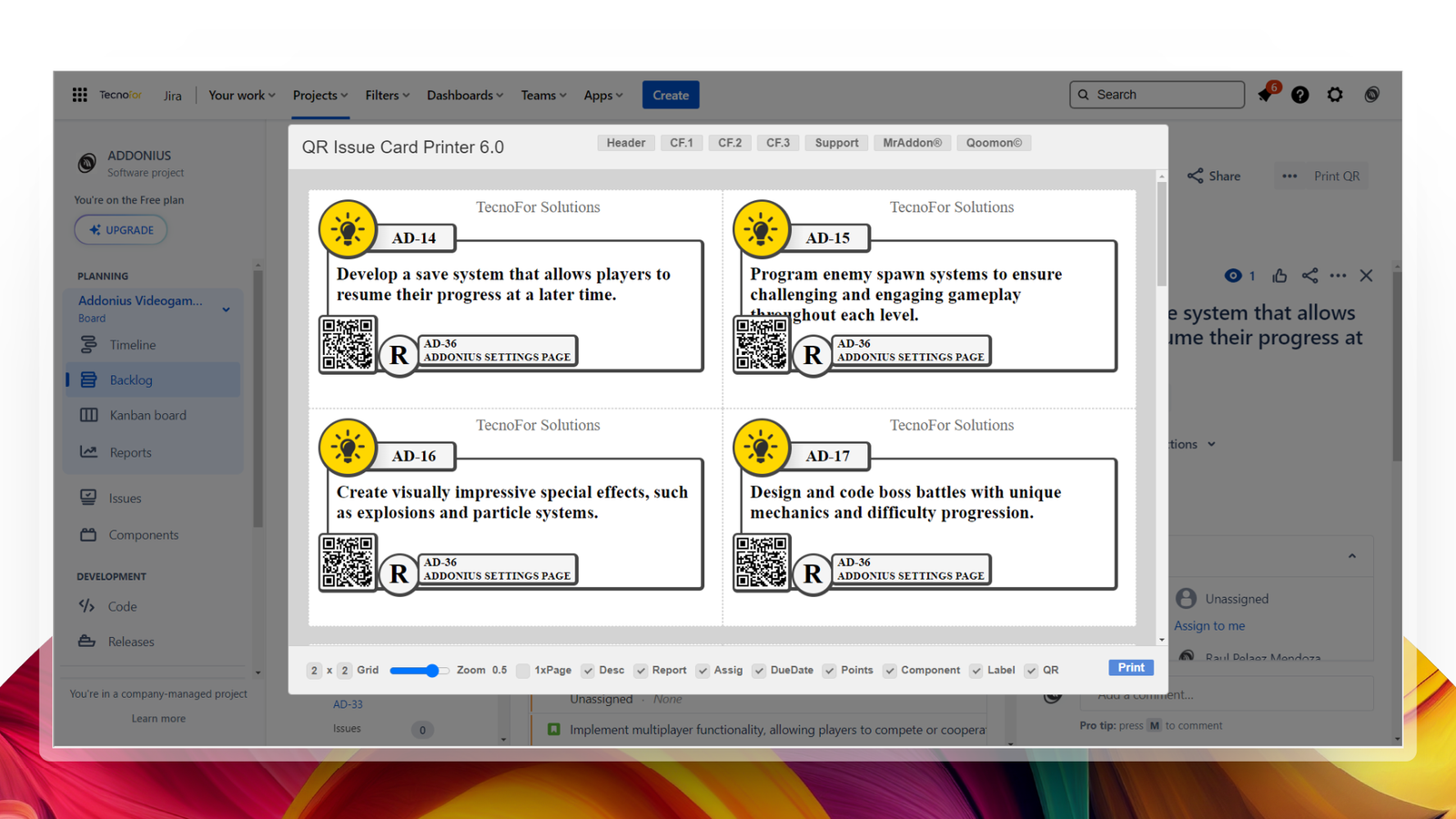Close the issue detail panel
Viewport: 1456px width, 819px height.
click(1366, 276)
